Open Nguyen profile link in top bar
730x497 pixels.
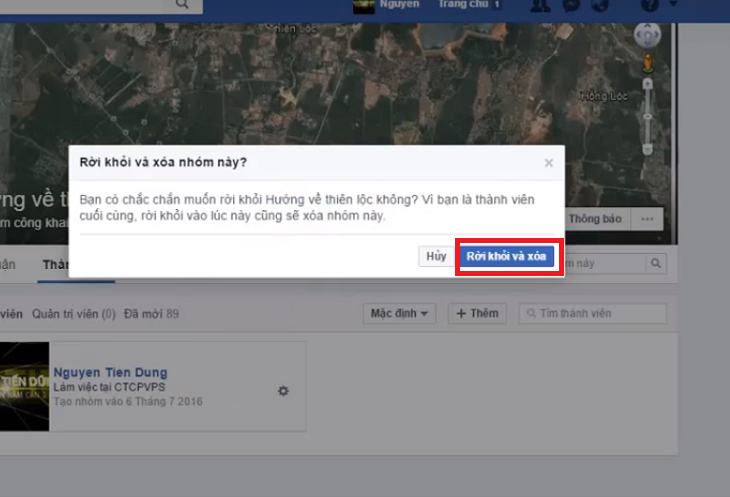click(x=399, y=4)
